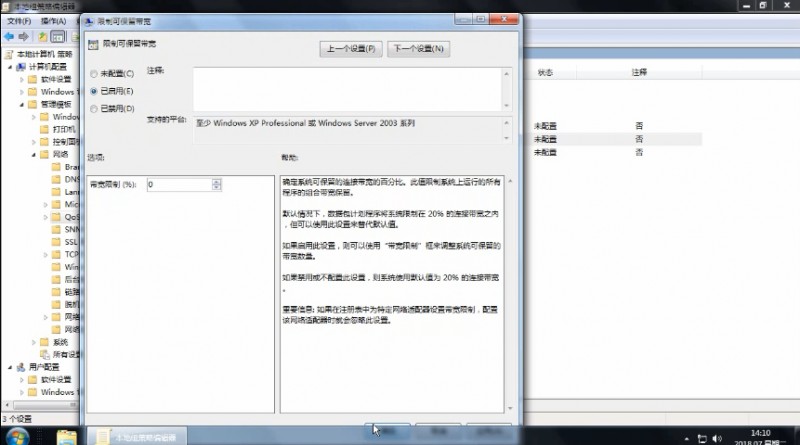800x445 pixels.
Task: Click the help text scroll-down arrow
Action: coord(510,408)
